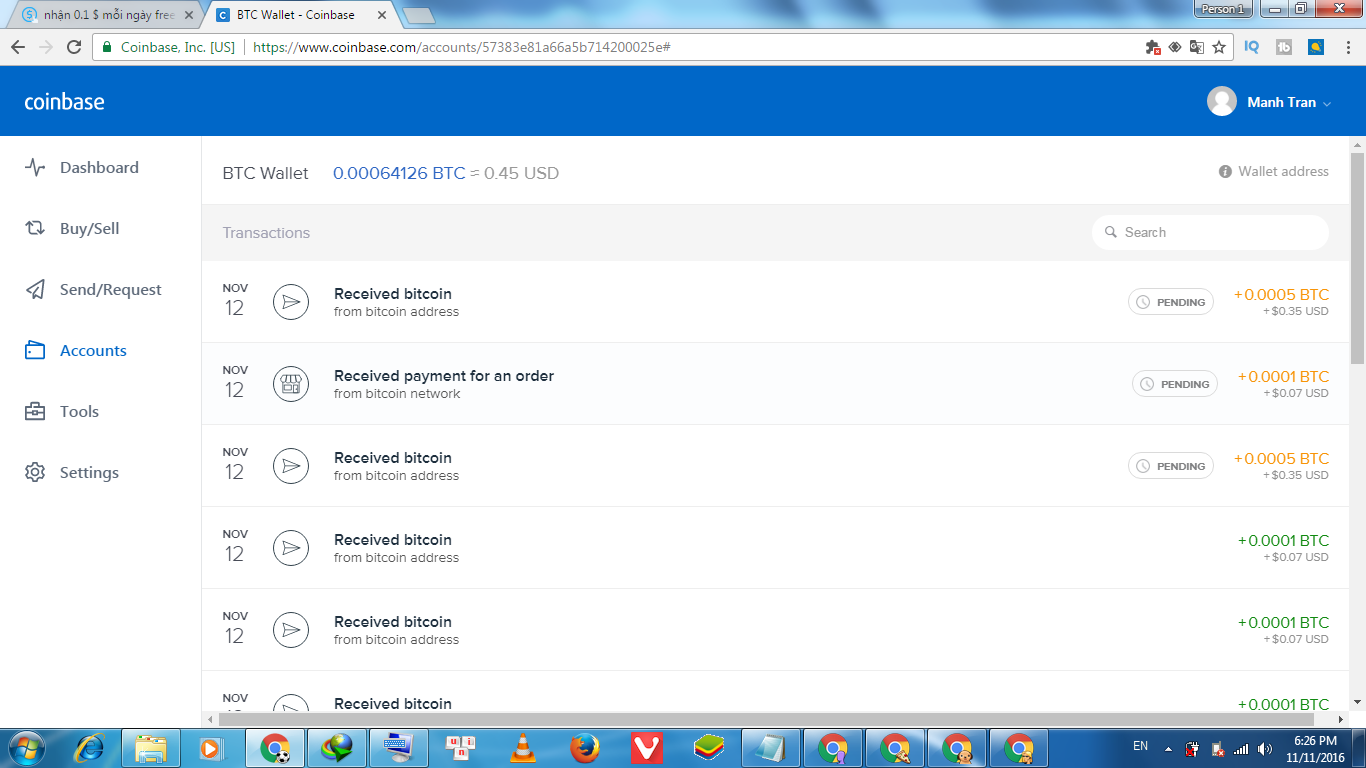Click the 0.00064126 BTC balance
This screenshot has height=768, width=1366.
[x=399, y=173]
